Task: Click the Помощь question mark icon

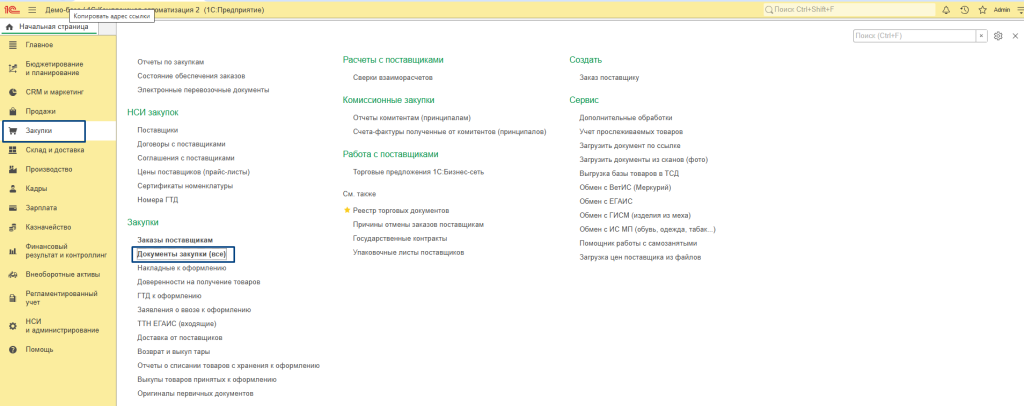Action: click(x=13, y=349)
